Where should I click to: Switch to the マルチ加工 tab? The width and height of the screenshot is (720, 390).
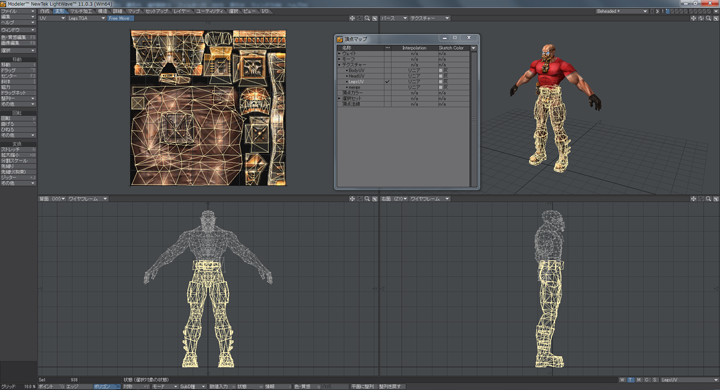(81, 11)
